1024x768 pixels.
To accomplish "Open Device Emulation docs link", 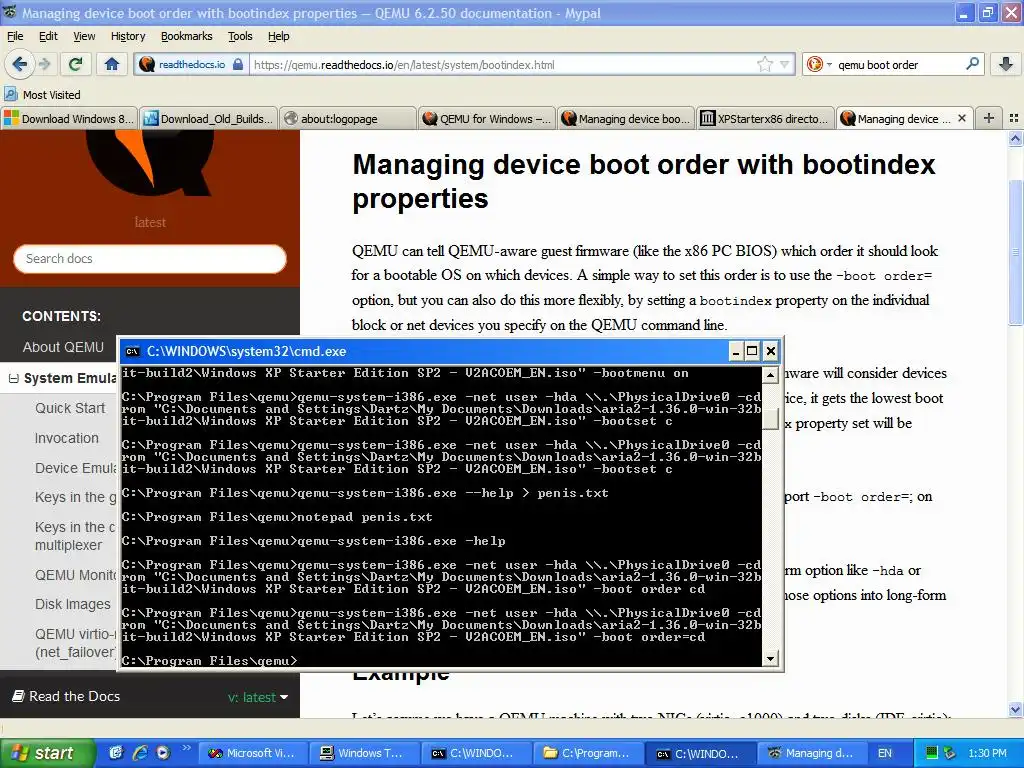I will pyautogui.click(x=76, y=468).
